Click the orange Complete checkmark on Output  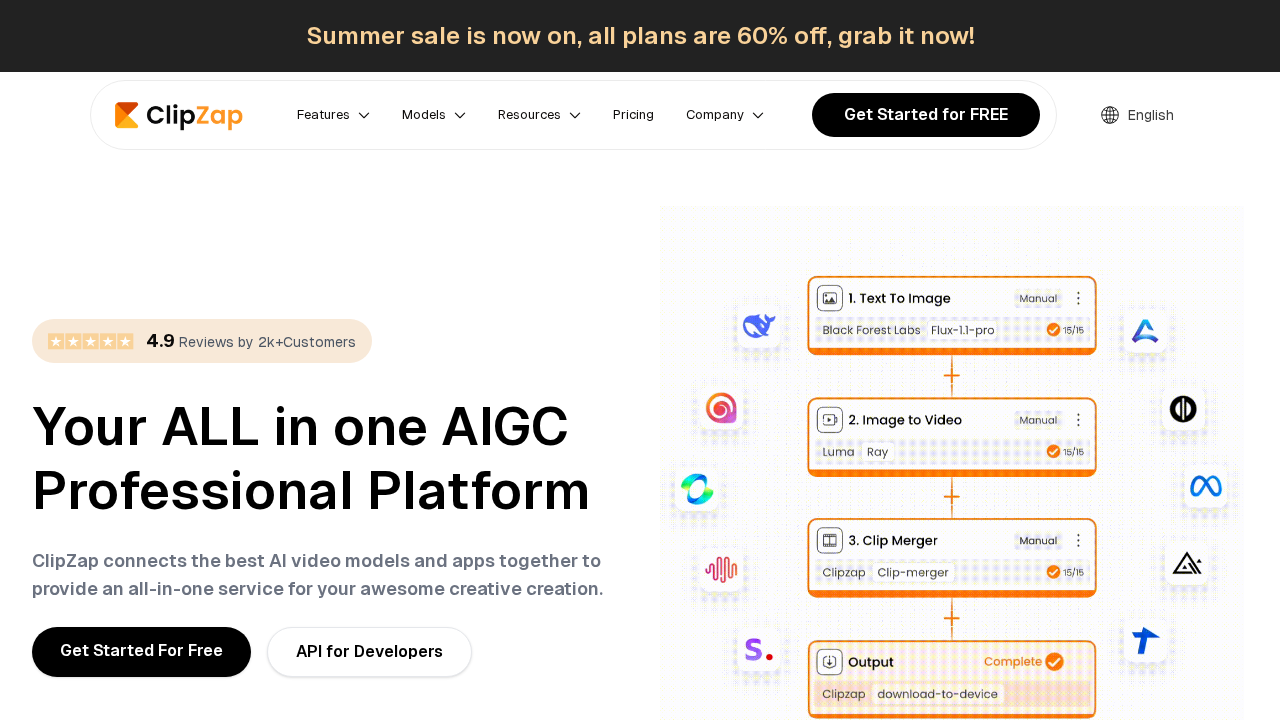pos(1054,662)
